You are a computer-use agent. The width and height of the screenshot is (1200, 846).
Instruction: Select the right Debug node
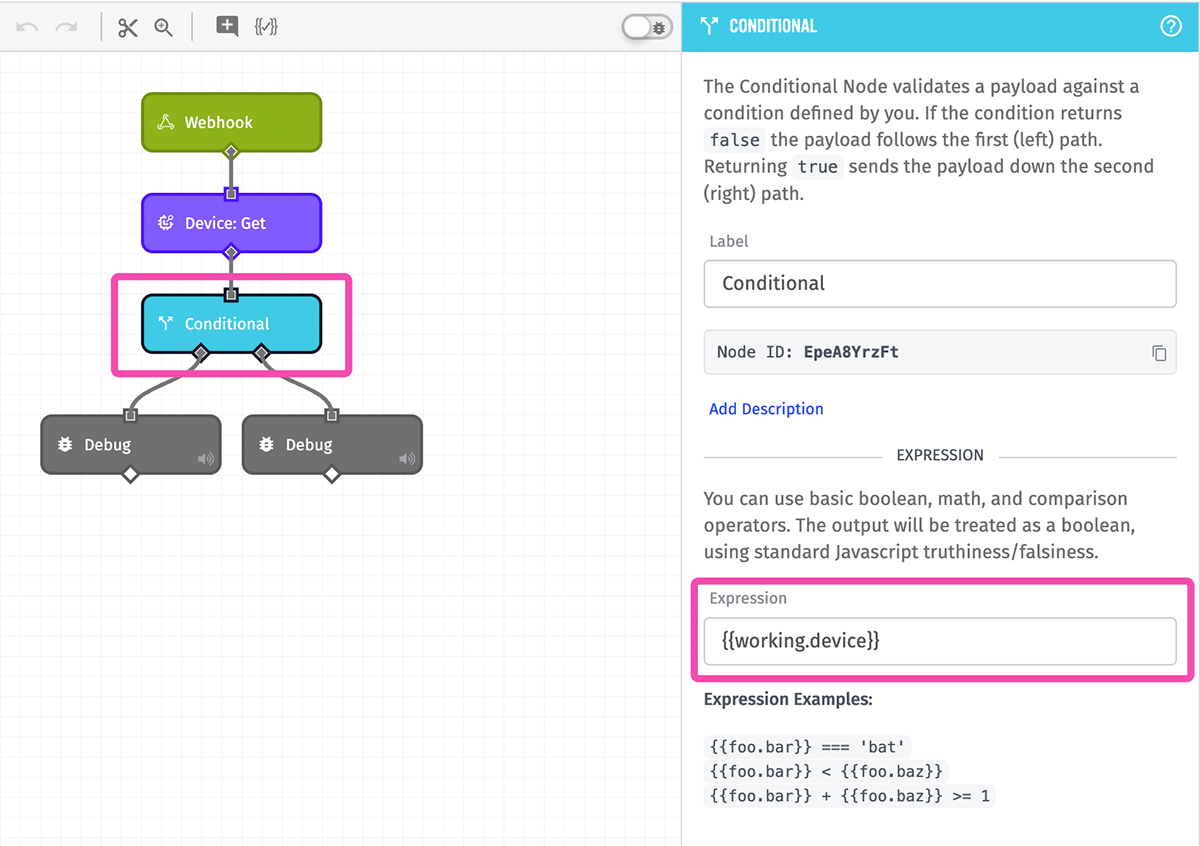coord(332,445)
